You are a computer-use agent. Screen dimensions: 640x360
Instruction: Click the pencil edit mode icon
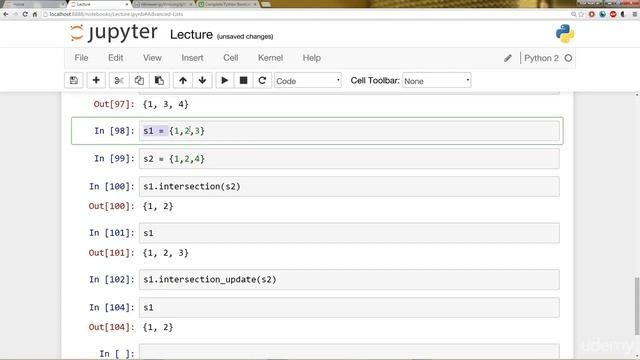tap(508, 58)
